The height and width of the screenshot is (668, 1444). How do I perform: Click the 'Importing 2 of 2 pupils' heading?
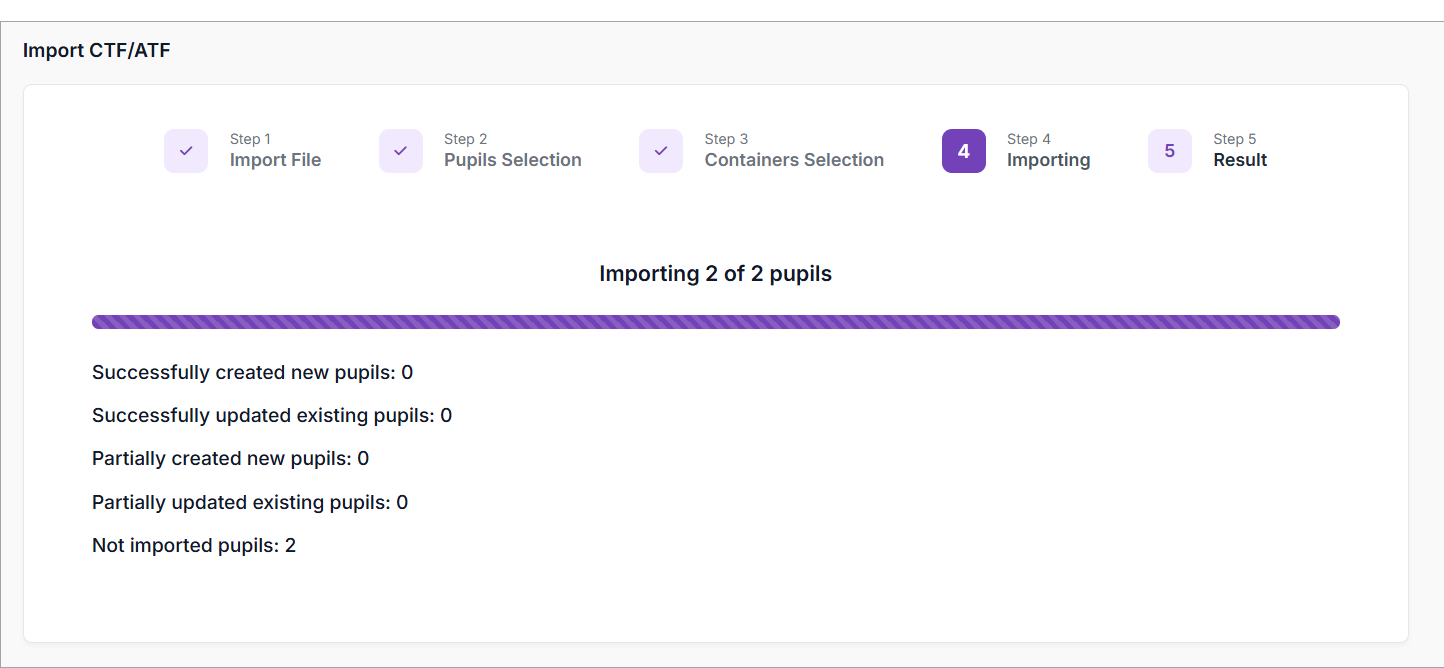point(715,274)
